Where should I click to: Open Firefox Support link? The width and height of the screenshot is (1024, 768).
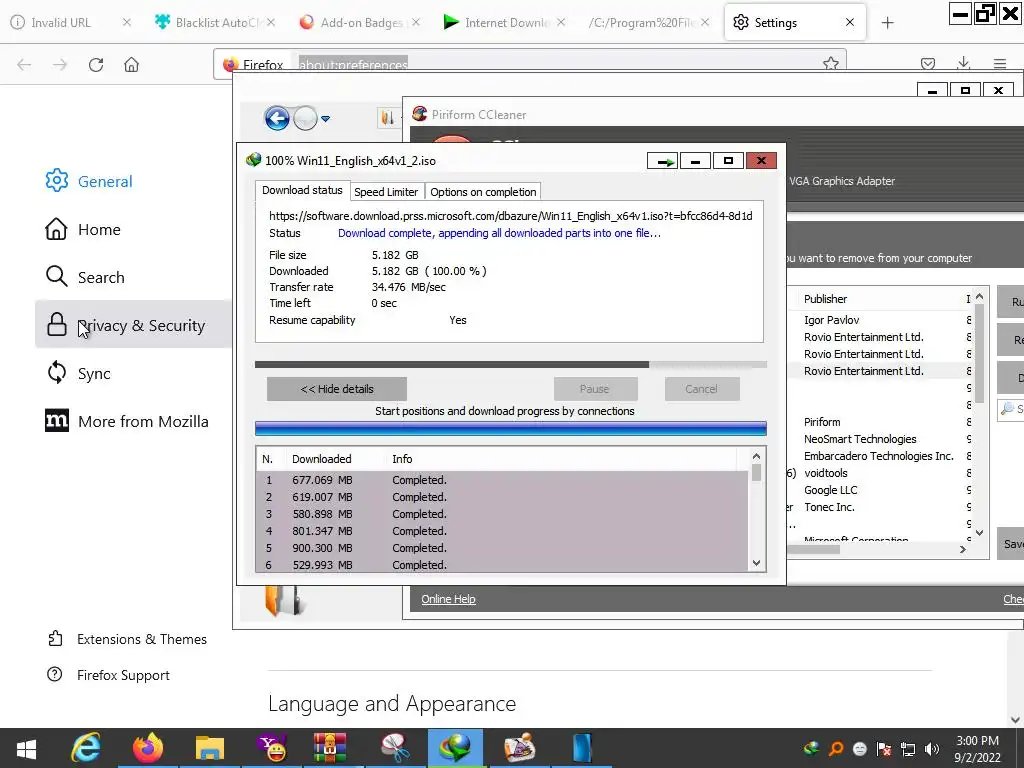pyautogui.click(x=108, y=675)
